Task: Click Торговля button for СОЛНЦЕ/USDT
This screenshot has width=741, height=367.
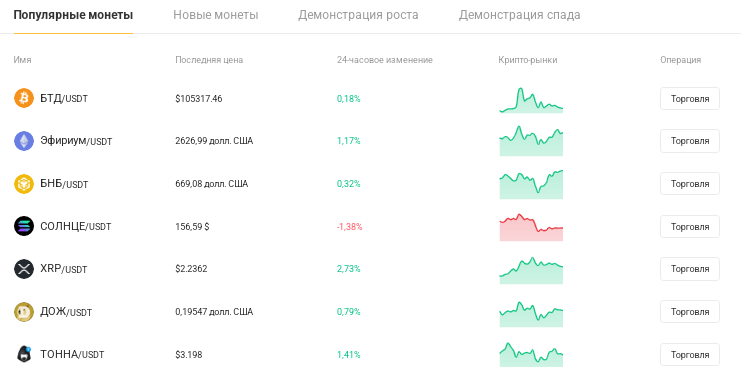Action: tap(689, 227)
